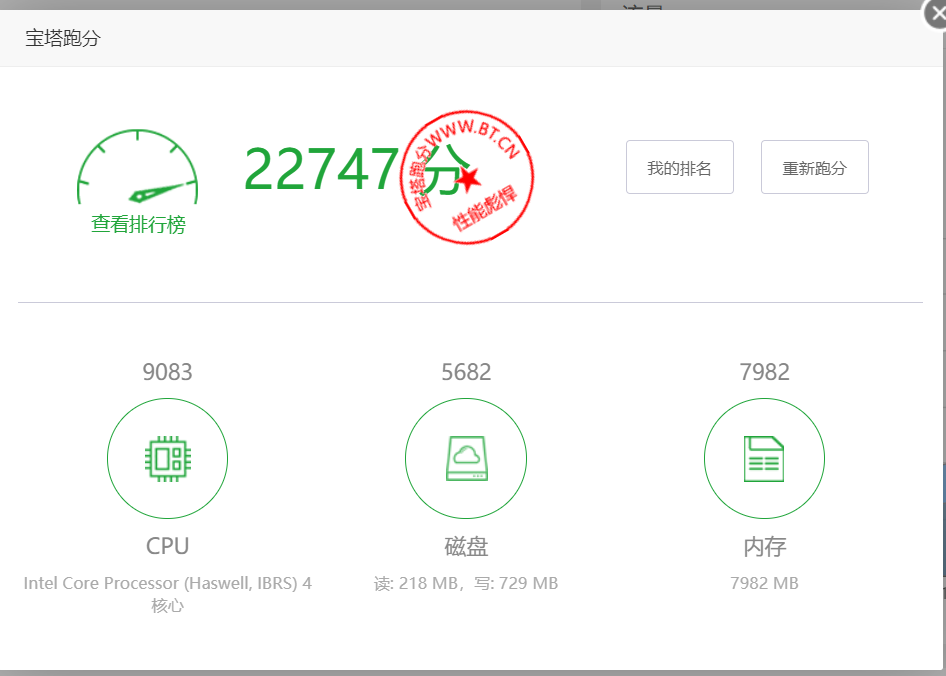Screen dimensions: 946x676
Task: Click the disk read/write speed text
Action: pyautogui.click(x=466, y=584)
